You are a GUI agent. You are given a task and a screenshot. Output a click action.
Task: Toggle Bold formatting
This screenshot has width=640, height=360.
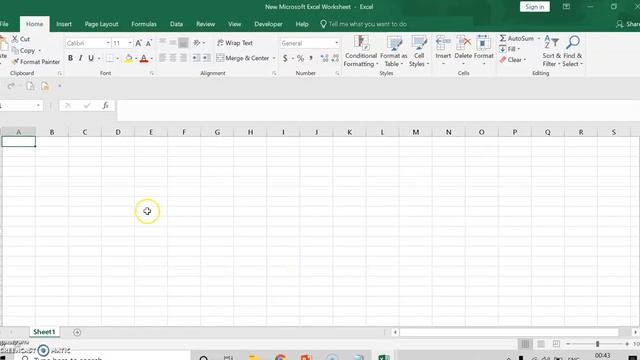pos(70,58)
